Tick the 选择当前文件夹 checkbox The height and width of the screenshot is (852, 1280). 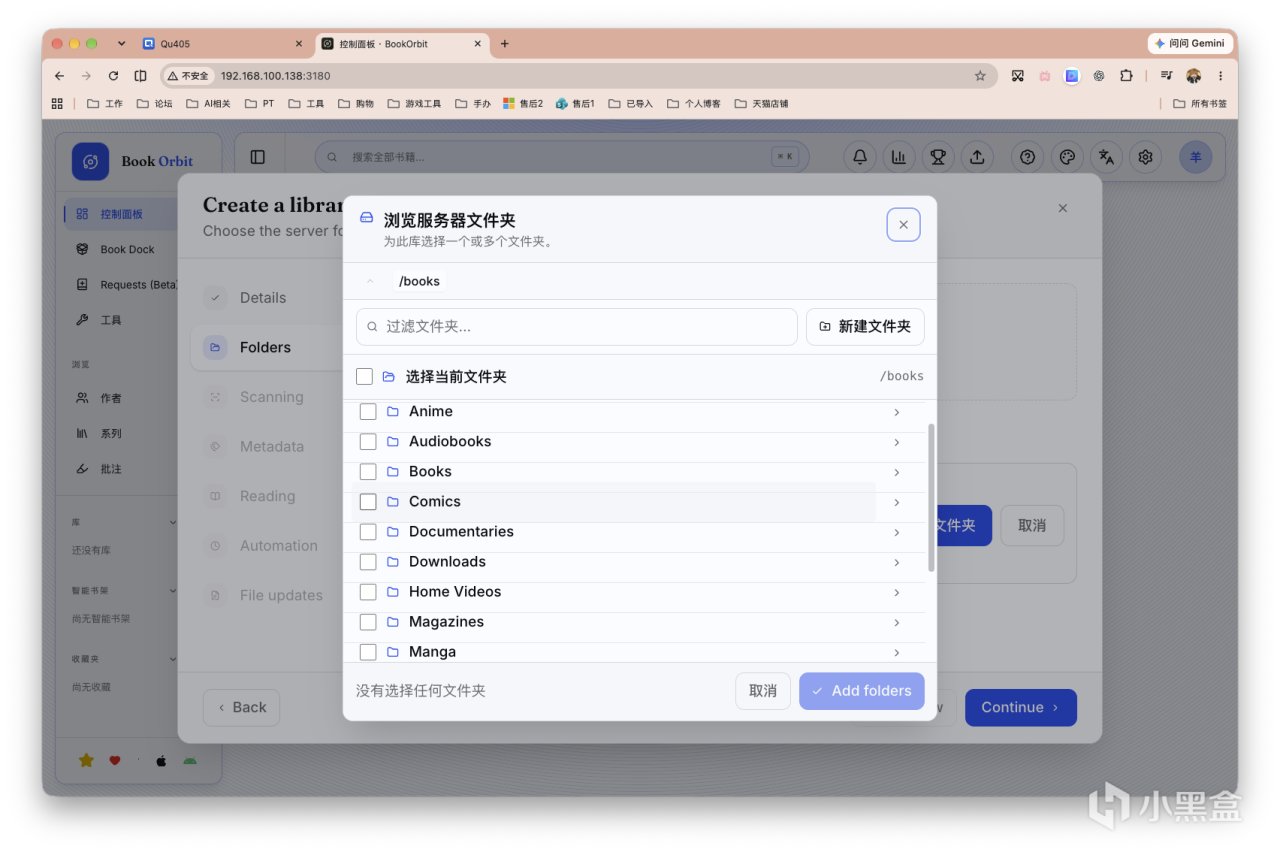(x=364, y=377)
